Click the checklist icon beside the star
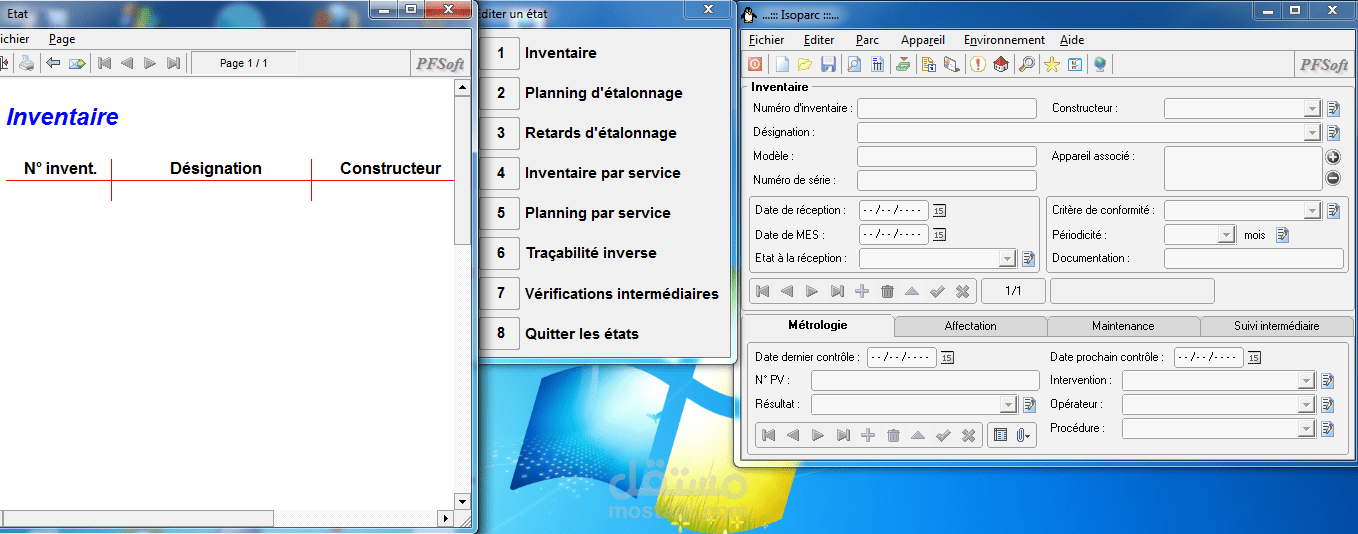 click(x=1075, y=64)
